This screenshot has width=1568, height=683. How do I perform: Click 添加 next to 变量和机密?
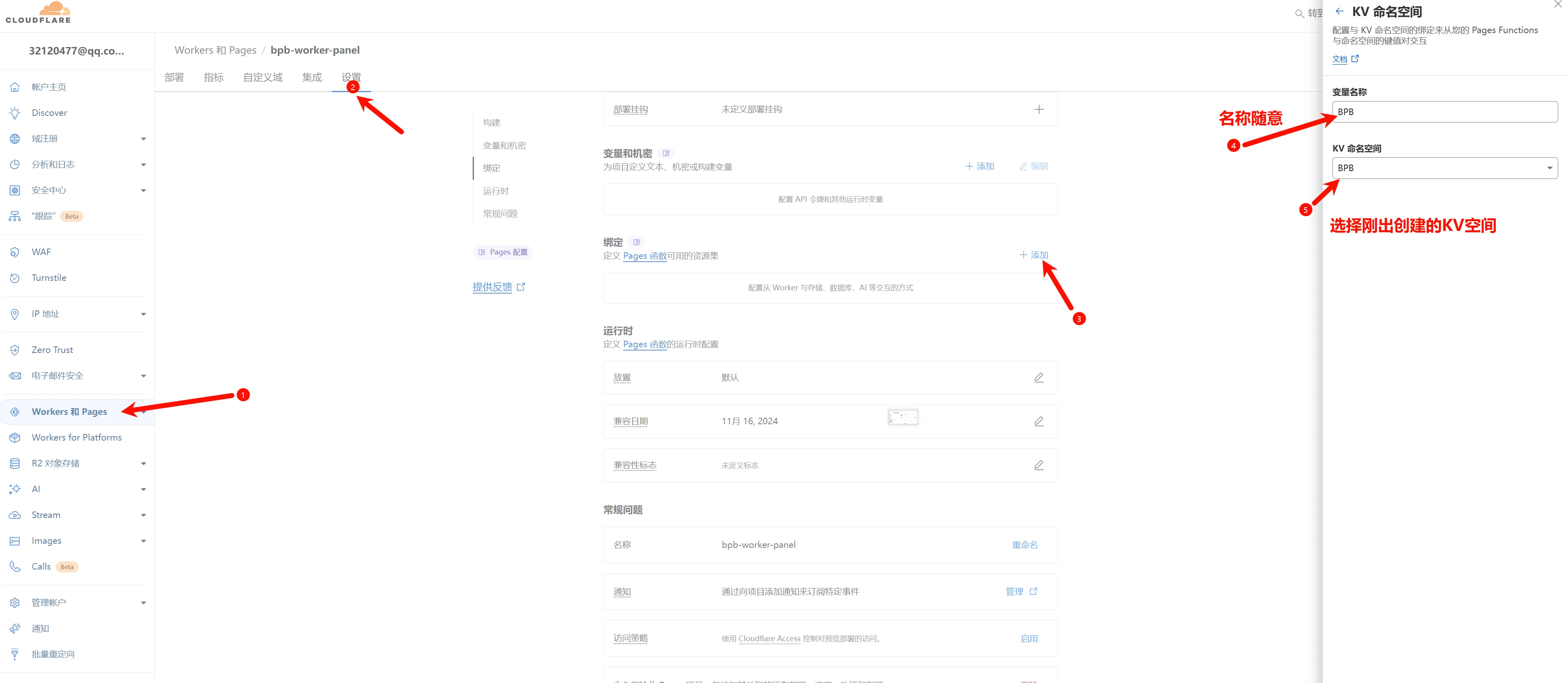coord(979,166)
